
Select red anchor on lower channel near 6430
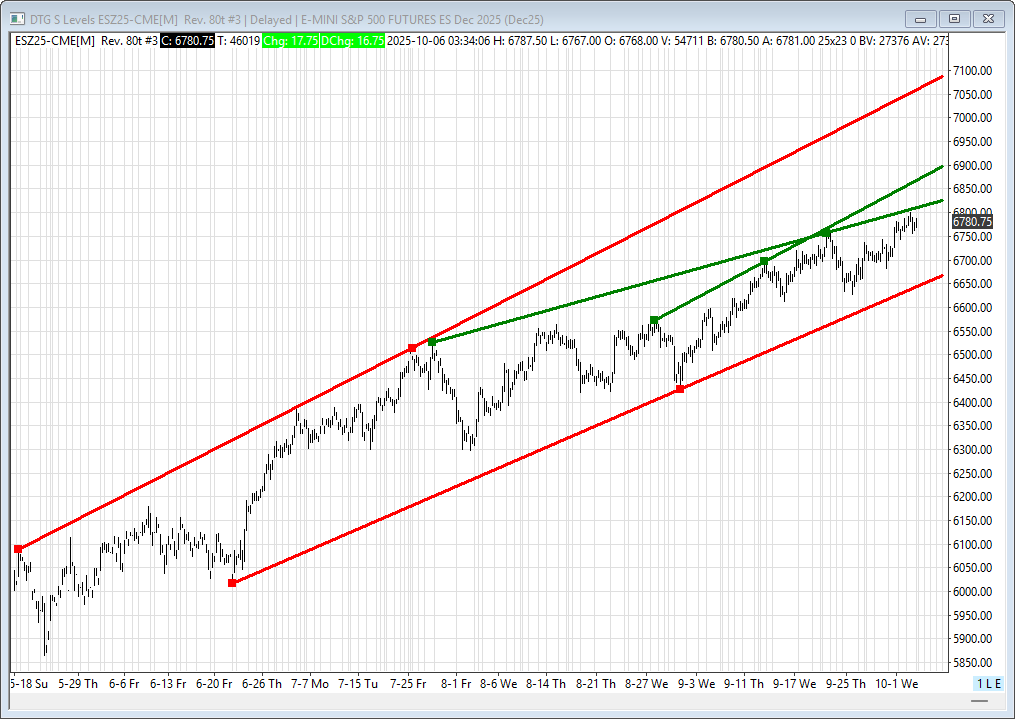[680, 389]
